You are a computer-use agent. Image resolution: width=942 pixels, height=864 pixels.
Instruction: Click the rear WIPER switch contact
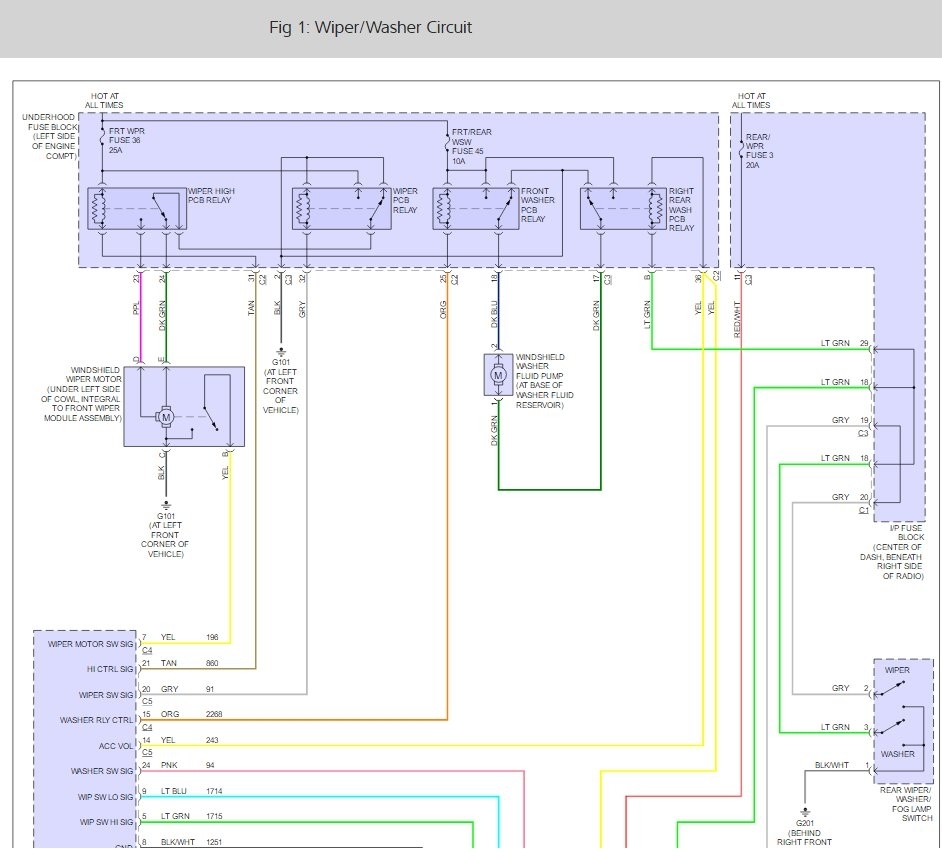coord(892,689)
